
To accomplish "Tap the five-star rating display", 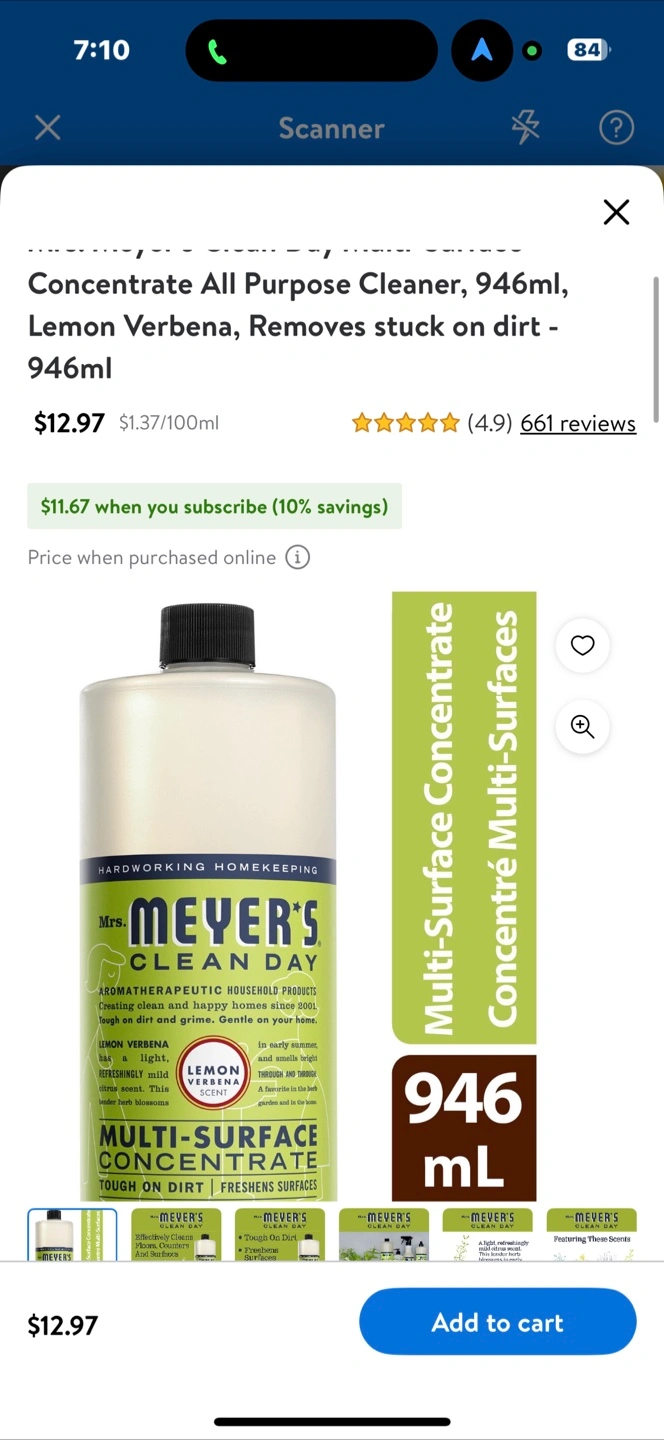I will 405,423.
